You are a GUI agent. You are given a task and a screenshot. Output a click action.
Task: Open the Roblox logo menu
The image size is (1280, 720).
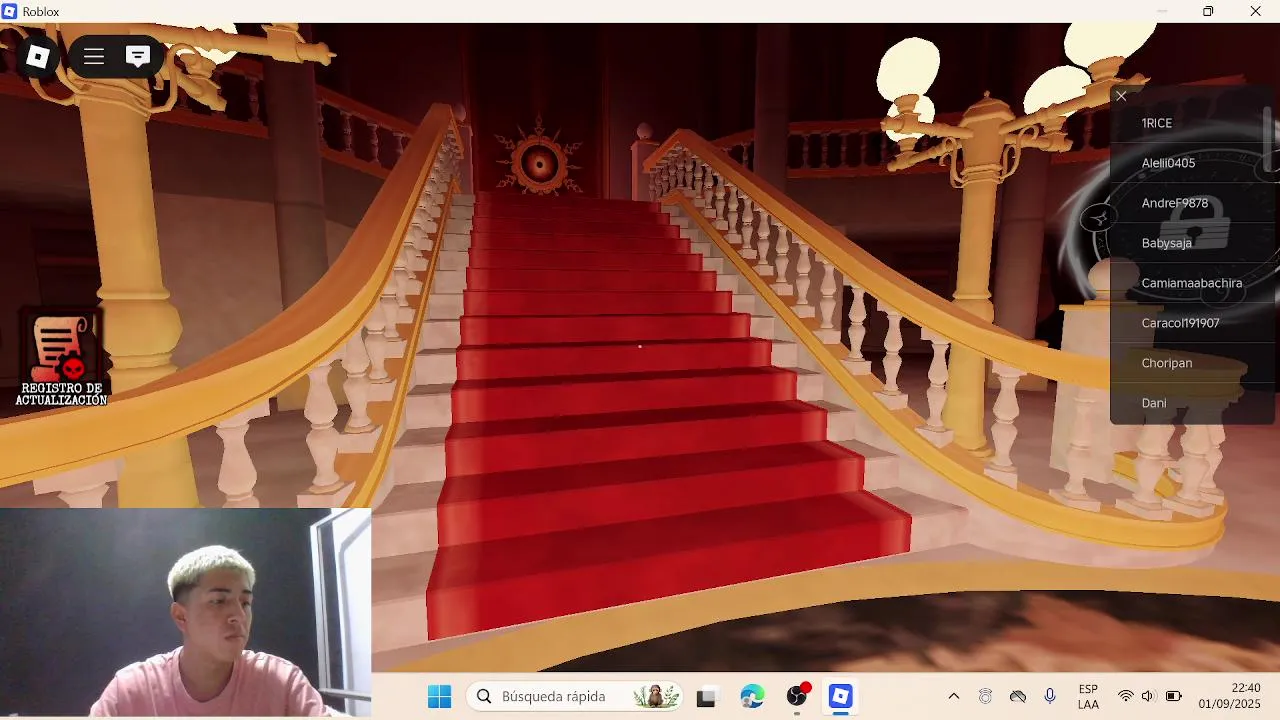pos(38,57)
